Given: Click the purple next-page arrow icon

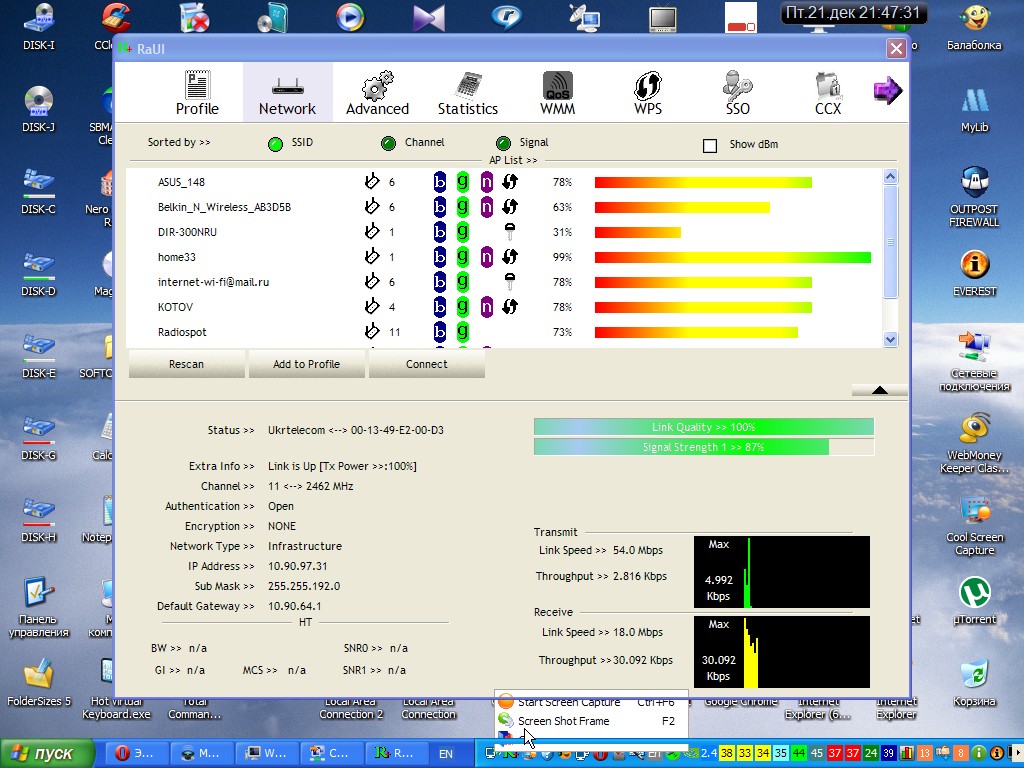Looking at the screenshot, I should (887, 91).
